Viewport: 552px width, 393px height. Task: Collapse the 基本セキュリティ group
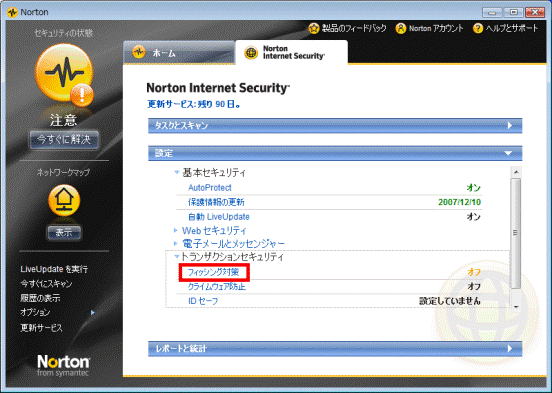[x=176, y=173]
